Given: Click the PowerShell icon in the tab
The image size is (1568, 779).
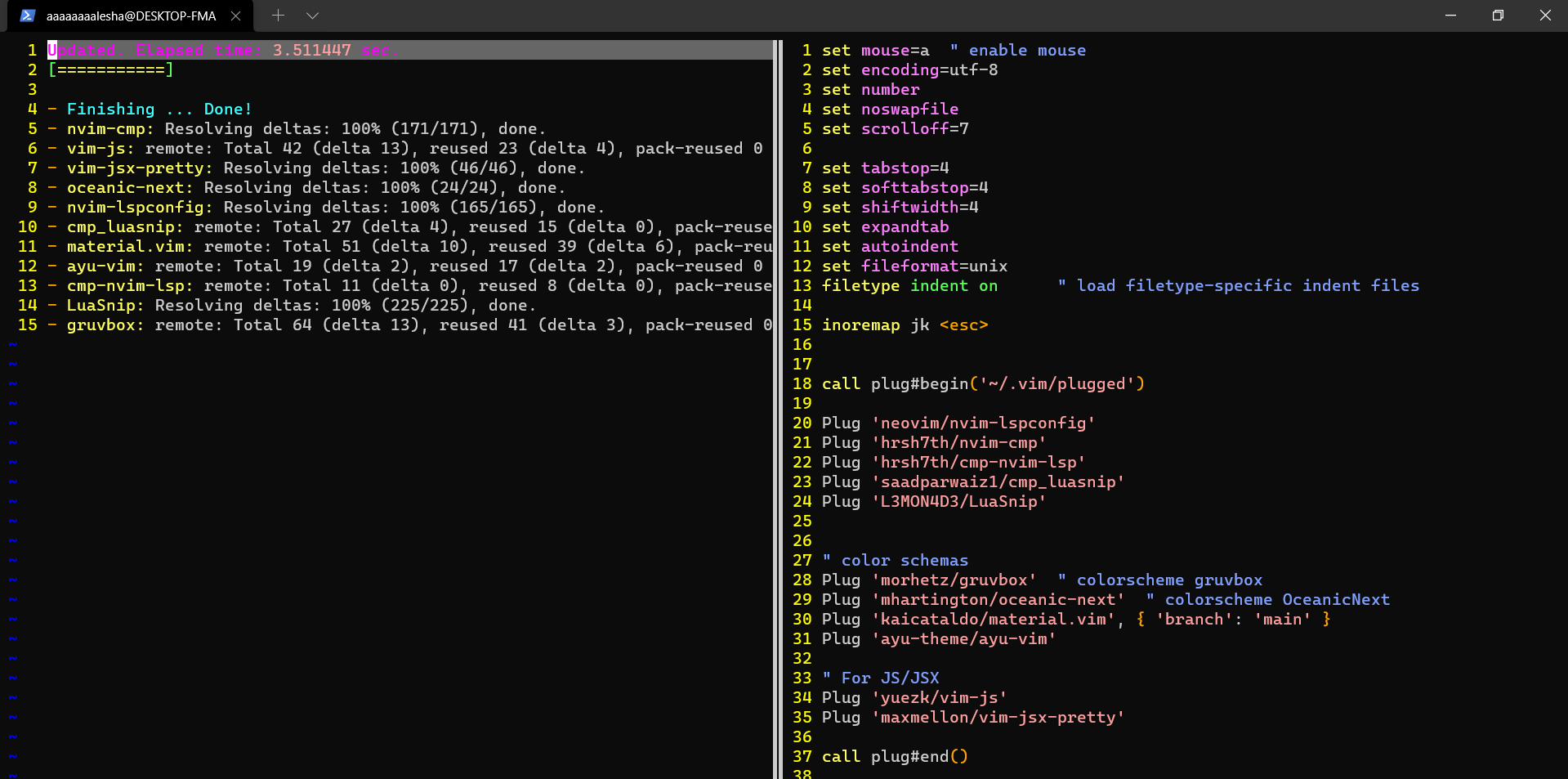Looking at the screenshot, I should 28,16.
